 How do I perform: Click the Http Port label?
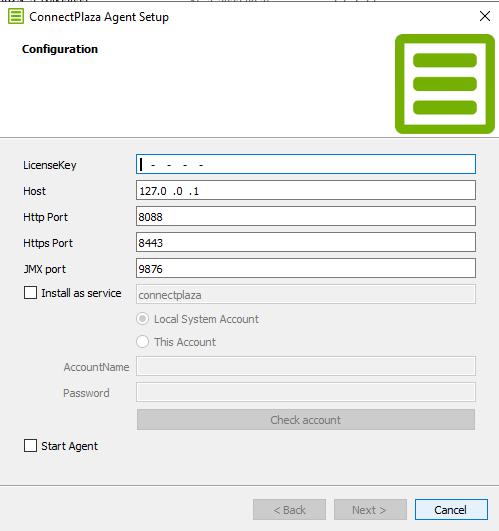[45, 217]
